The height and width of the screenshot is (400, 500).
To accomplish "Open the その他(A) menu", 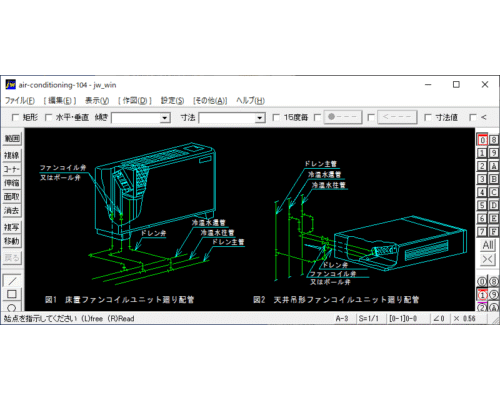I will (x=210, y=100).
